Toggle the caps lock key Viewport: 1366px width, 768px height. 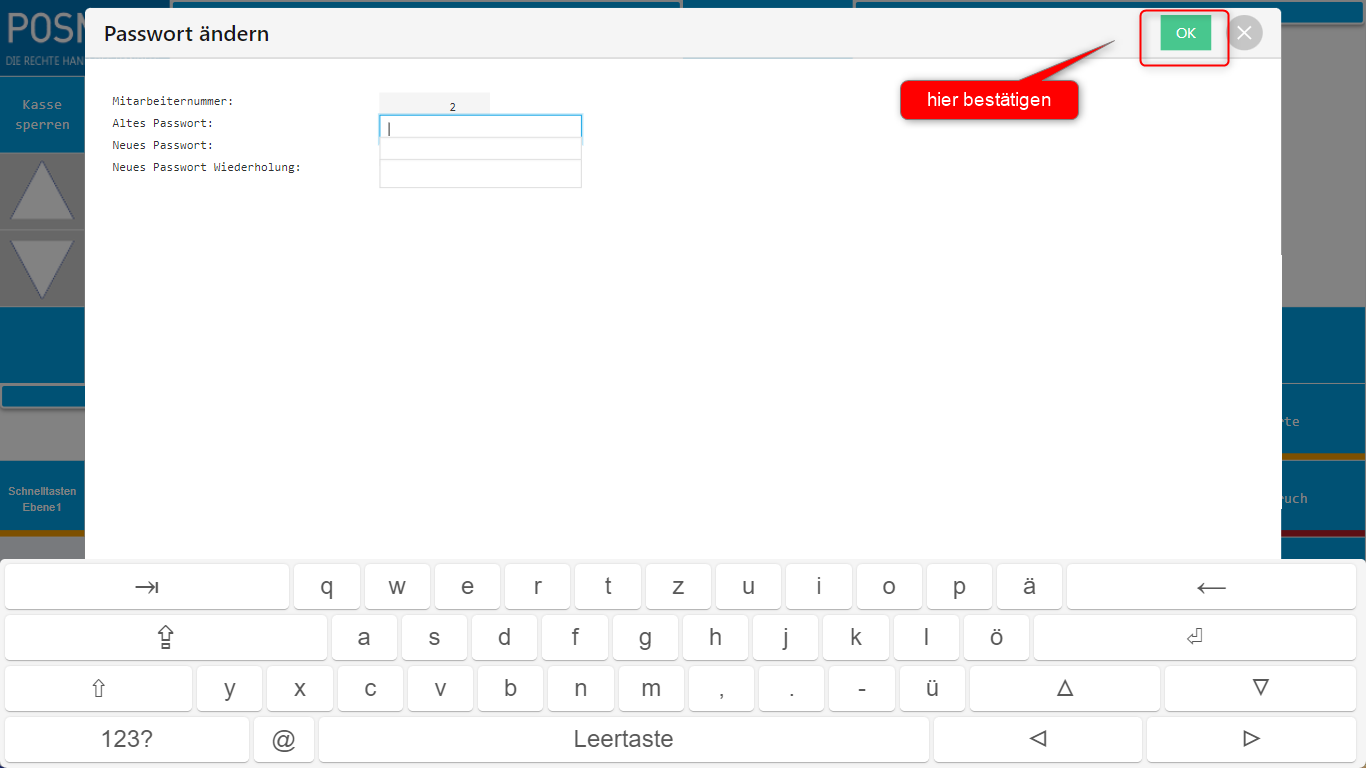[166, 638]
